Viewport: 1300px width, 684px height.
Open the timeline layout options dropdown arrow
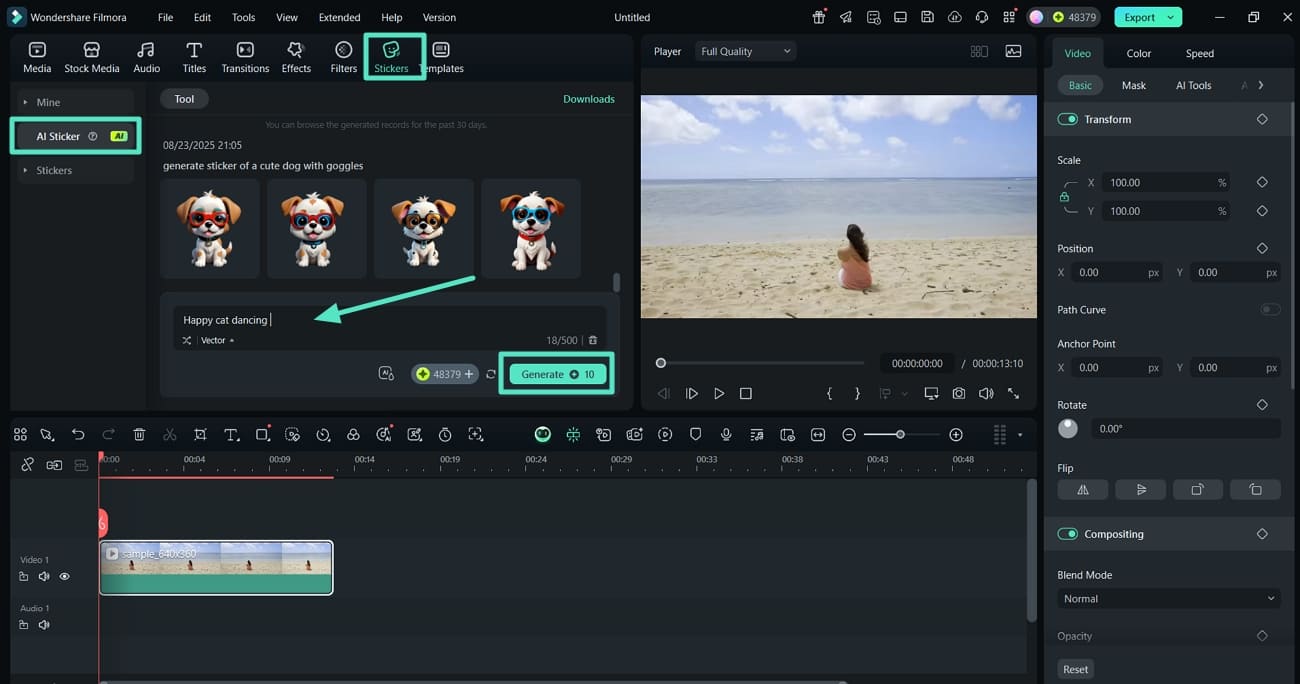(x=1020, y=435)
